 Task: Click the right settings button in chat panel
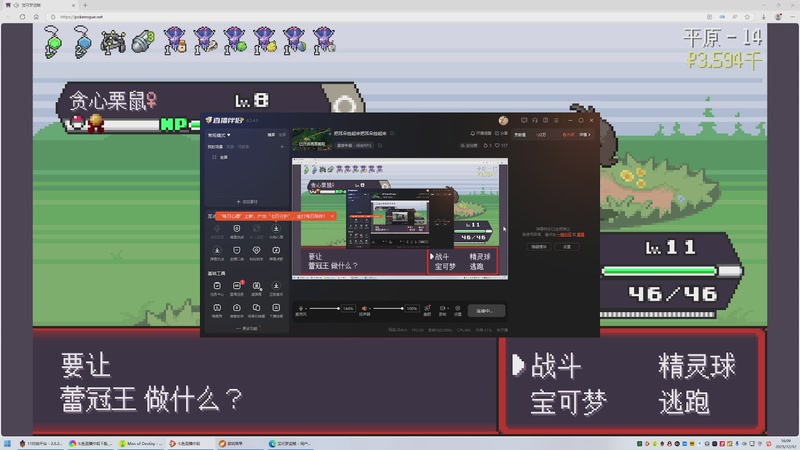click(x=567, y=246)
